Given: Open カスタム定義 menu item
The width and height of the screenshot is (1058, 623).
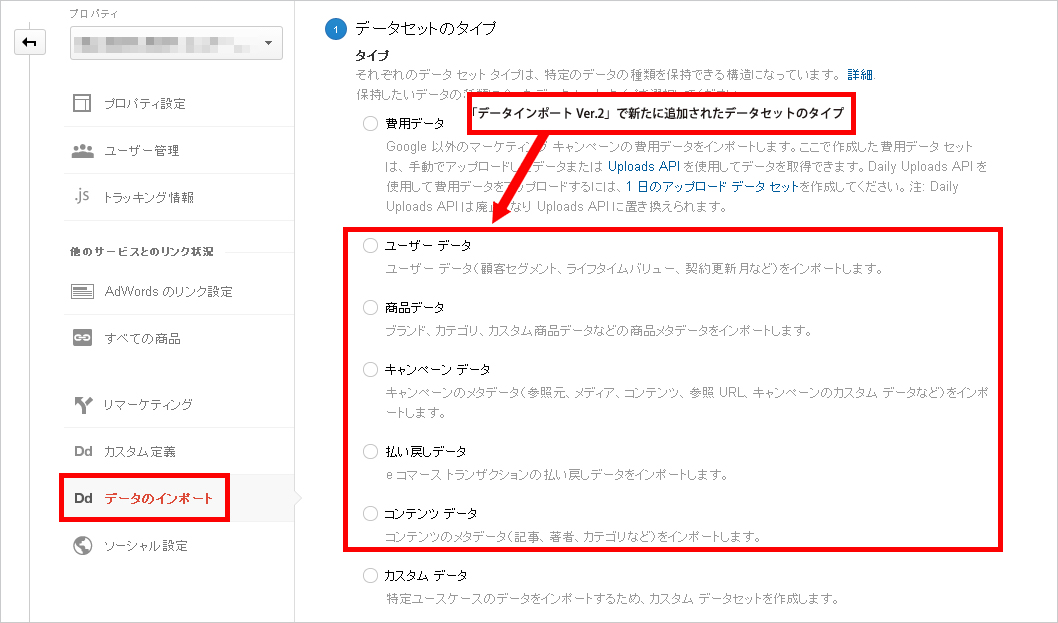Looking at the screenshot, I should point(139,451).
